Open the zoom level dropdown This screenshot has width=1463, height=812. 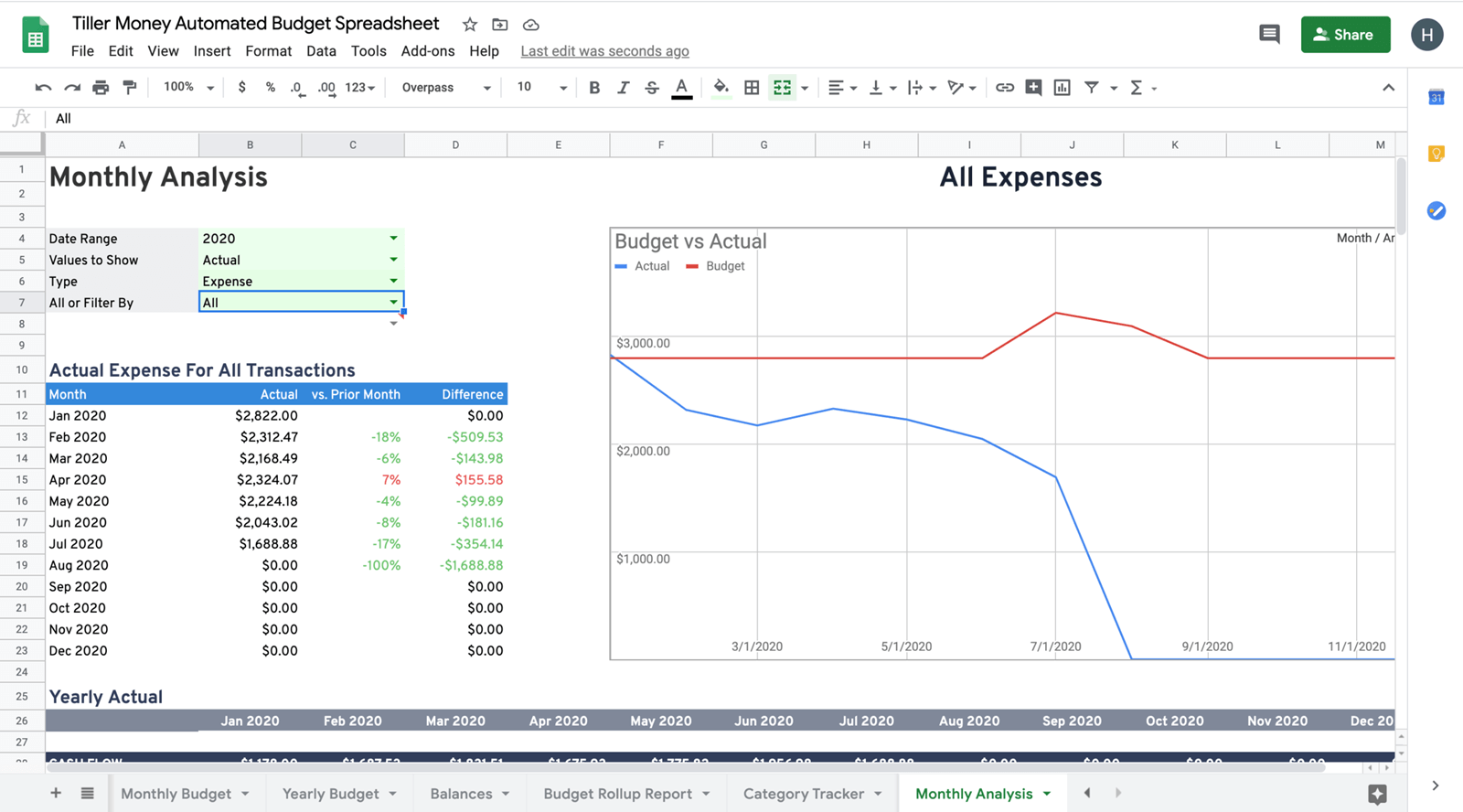pyautogui.click(x=189, y=88)
